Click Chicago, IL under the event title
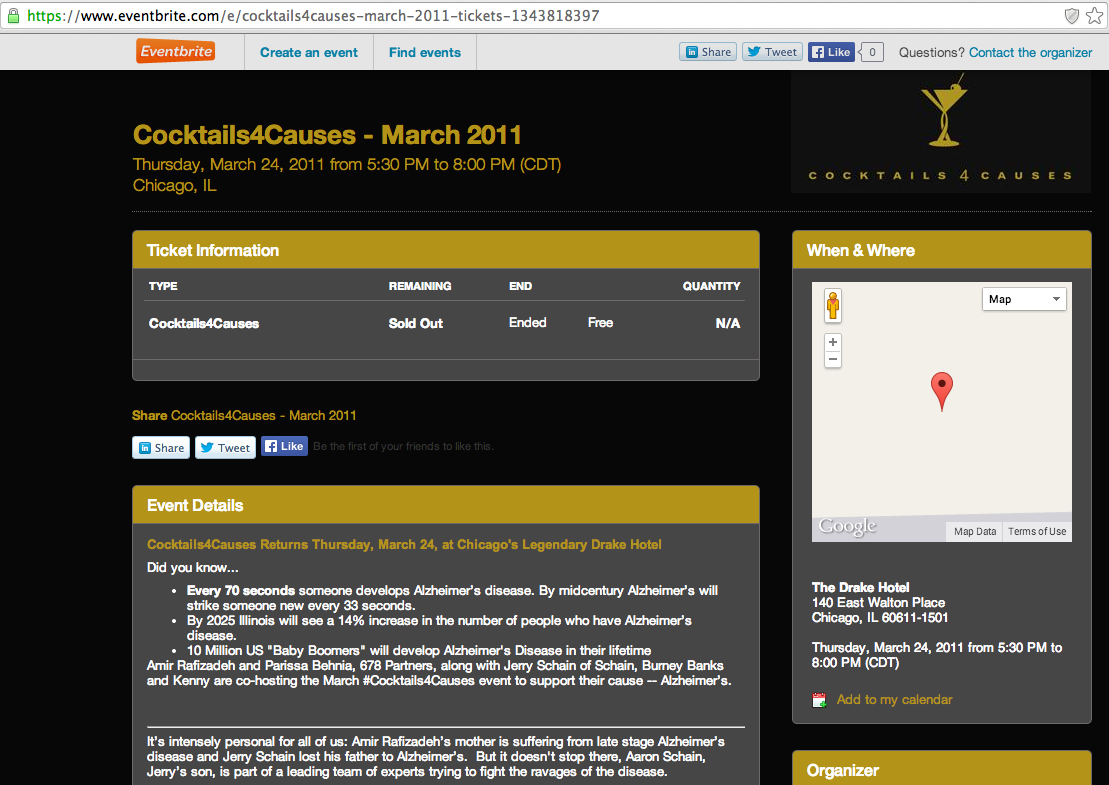Image resolution: width=1109 pixels, height=785 pixels. pyautogui.click(x=175, y=185)
